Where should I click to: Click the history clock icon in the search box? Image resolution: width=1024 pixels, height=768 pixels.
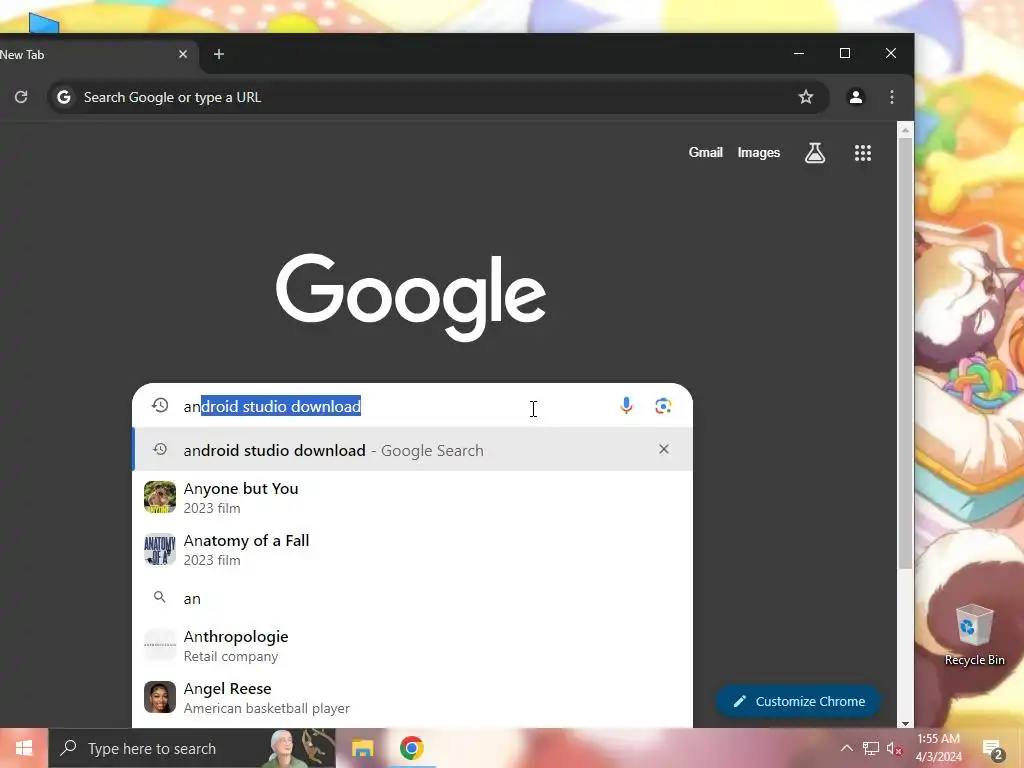[x=160, y=406]
